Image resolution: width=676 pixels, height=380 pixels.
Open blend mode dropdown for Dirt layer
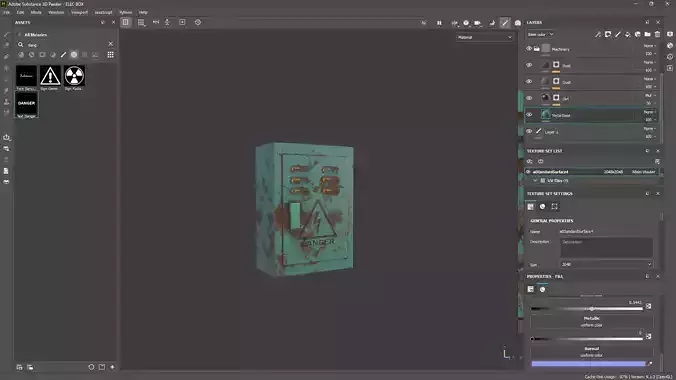[x=650, y=95]
